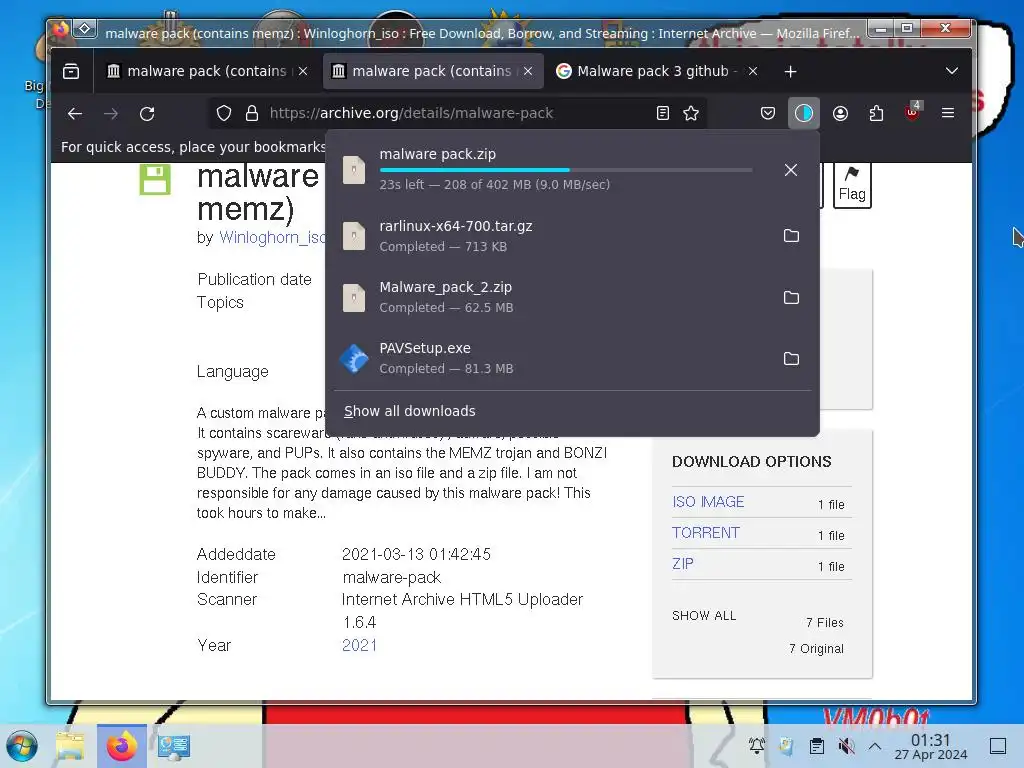Open ISO IMAGE download option

(708, 502)
